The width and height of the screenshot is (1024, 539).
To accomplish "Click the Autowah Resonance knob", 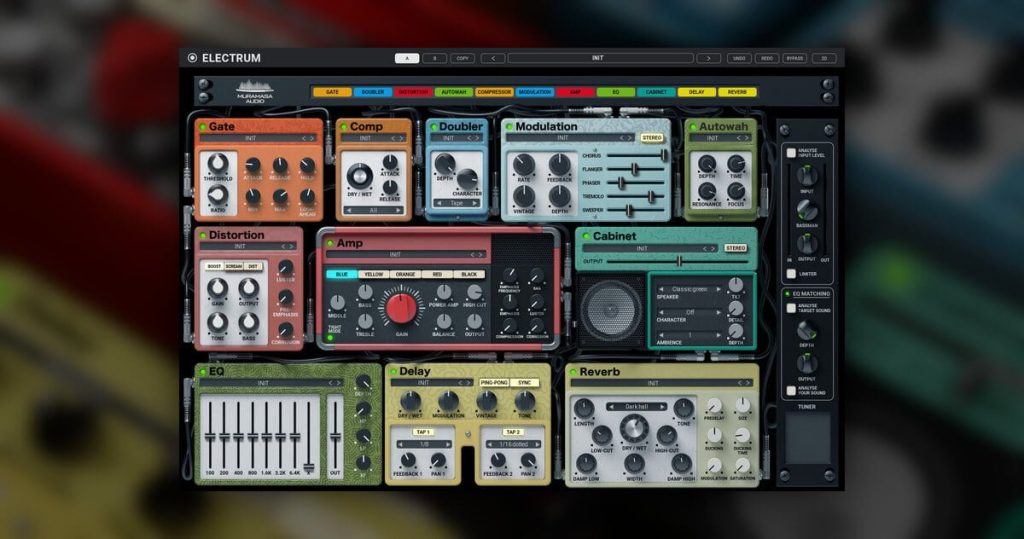I will click(707, 191).
